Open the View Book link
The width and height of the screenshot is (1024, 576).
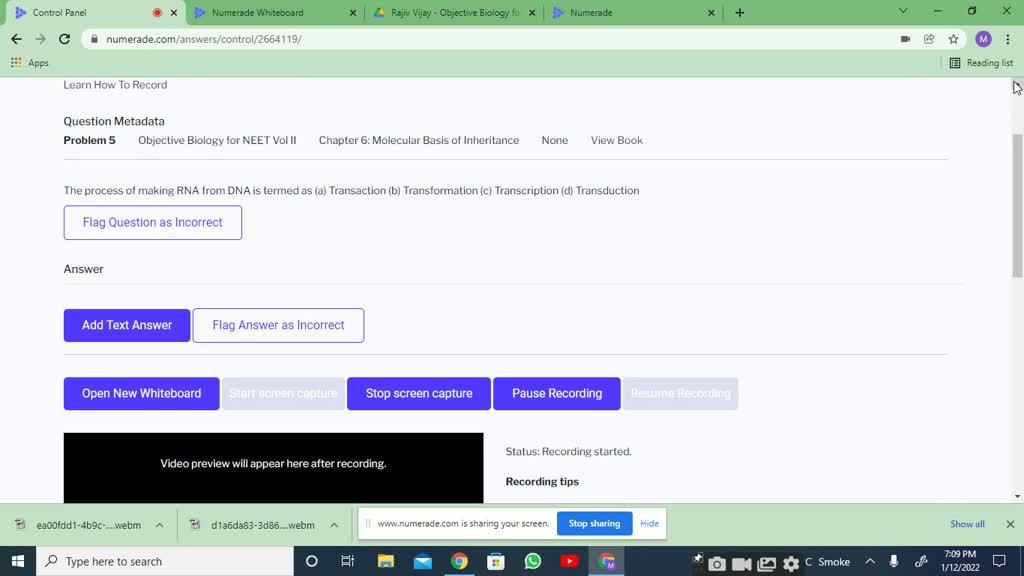click(616, 140)
